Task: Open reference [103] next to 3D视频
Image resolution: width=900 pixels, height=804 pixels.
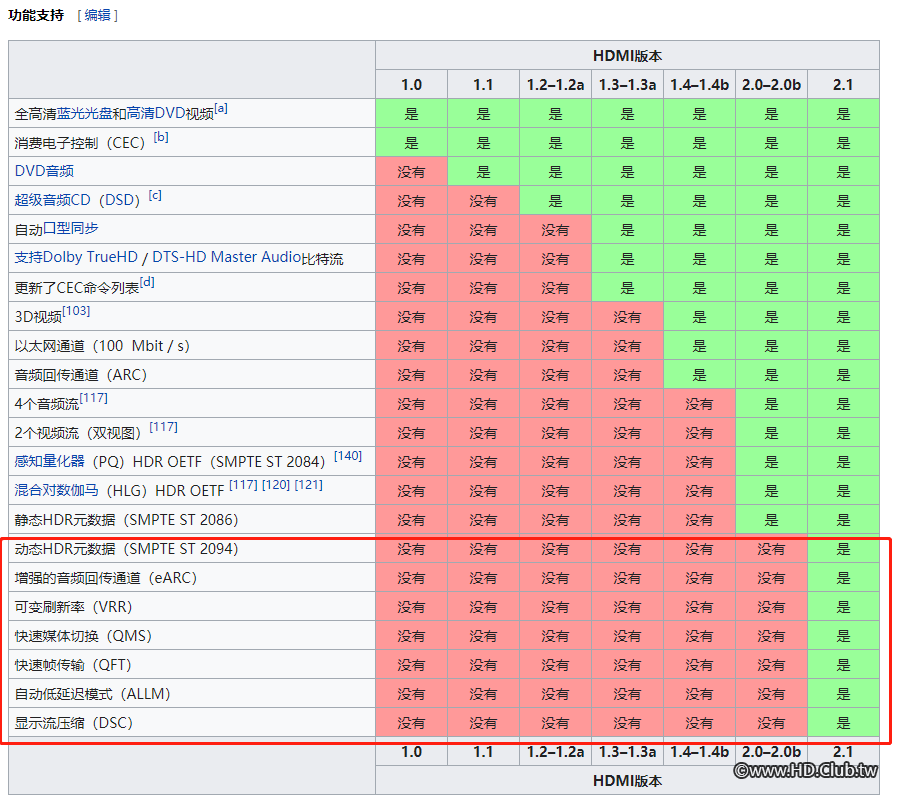Action: point(76,311)
